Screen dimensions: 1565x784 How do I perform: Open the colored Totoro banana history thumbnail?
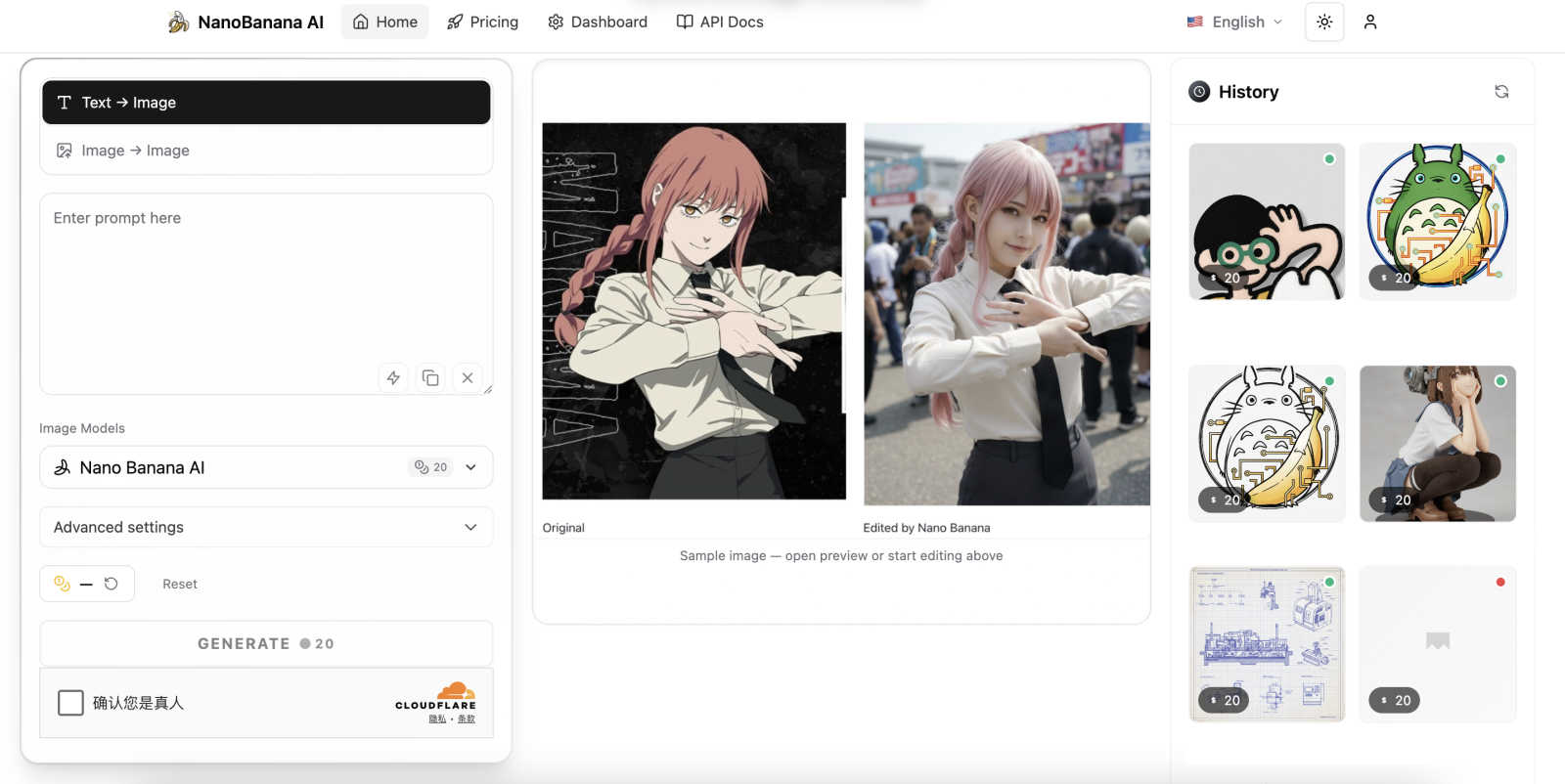click(1438, 222)
